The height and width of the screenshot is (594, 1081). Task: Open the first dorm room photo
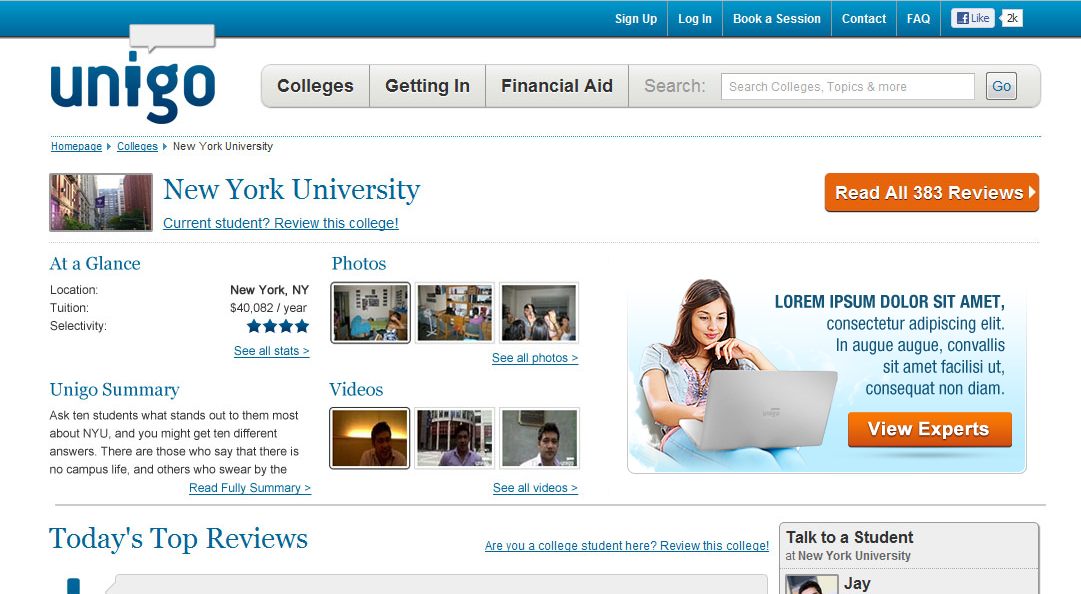pos(370,312)
